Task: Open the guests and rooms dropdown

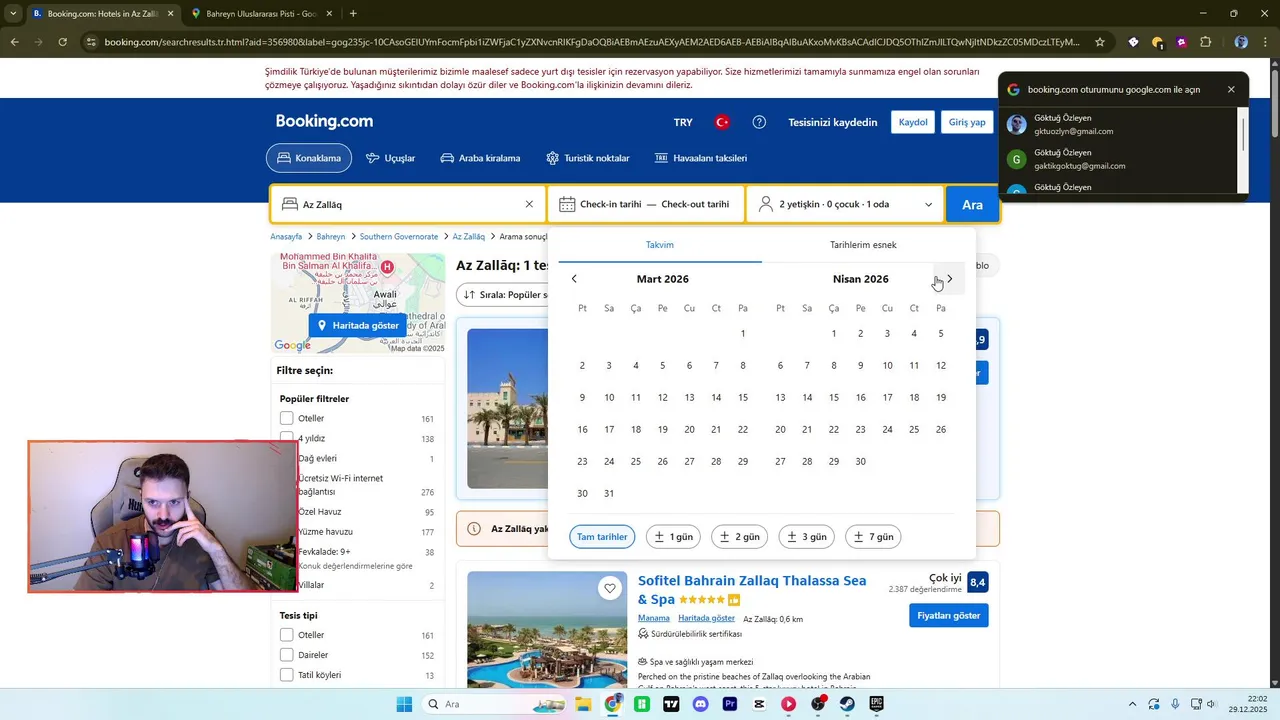Action: tap(846, 204)
